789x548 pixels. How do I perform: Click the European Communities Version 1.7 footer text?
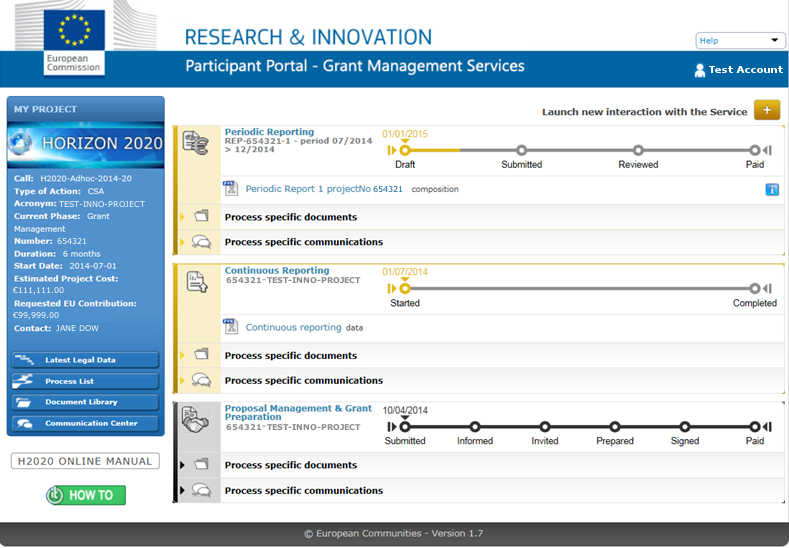(393, 533)
